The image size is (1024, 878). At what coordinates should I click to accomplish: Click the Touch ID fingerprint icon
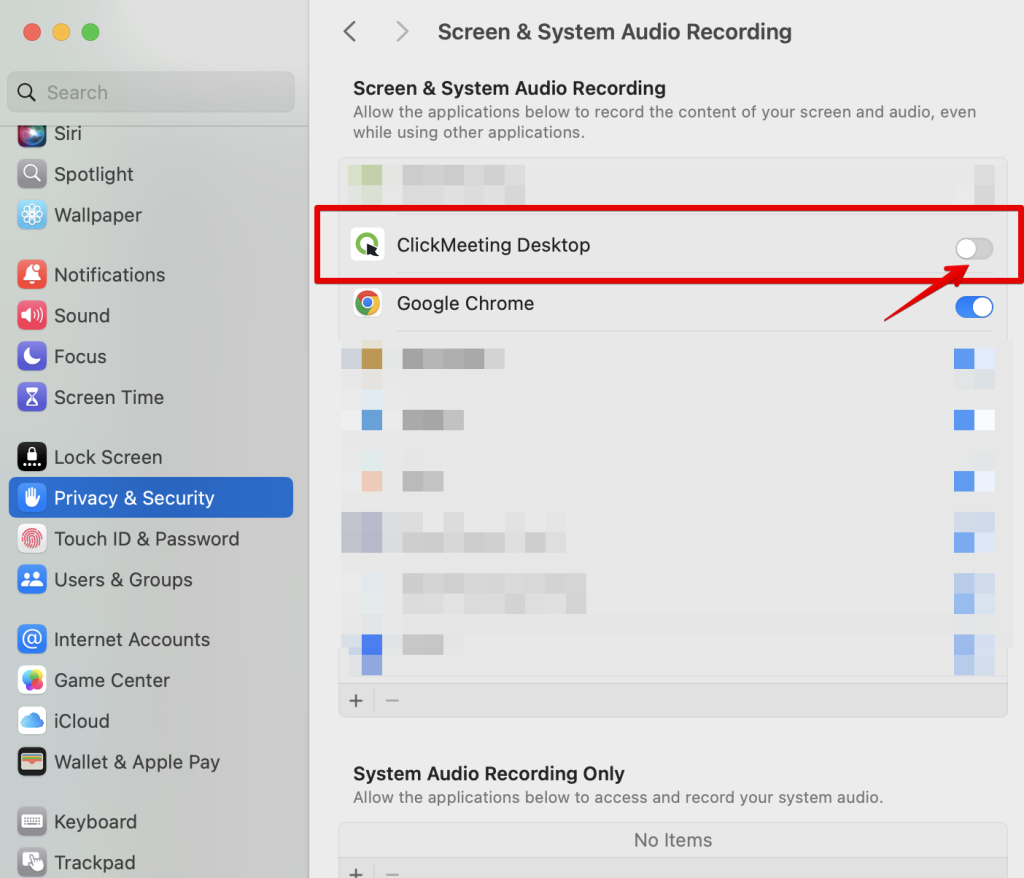tap(31, 538)
